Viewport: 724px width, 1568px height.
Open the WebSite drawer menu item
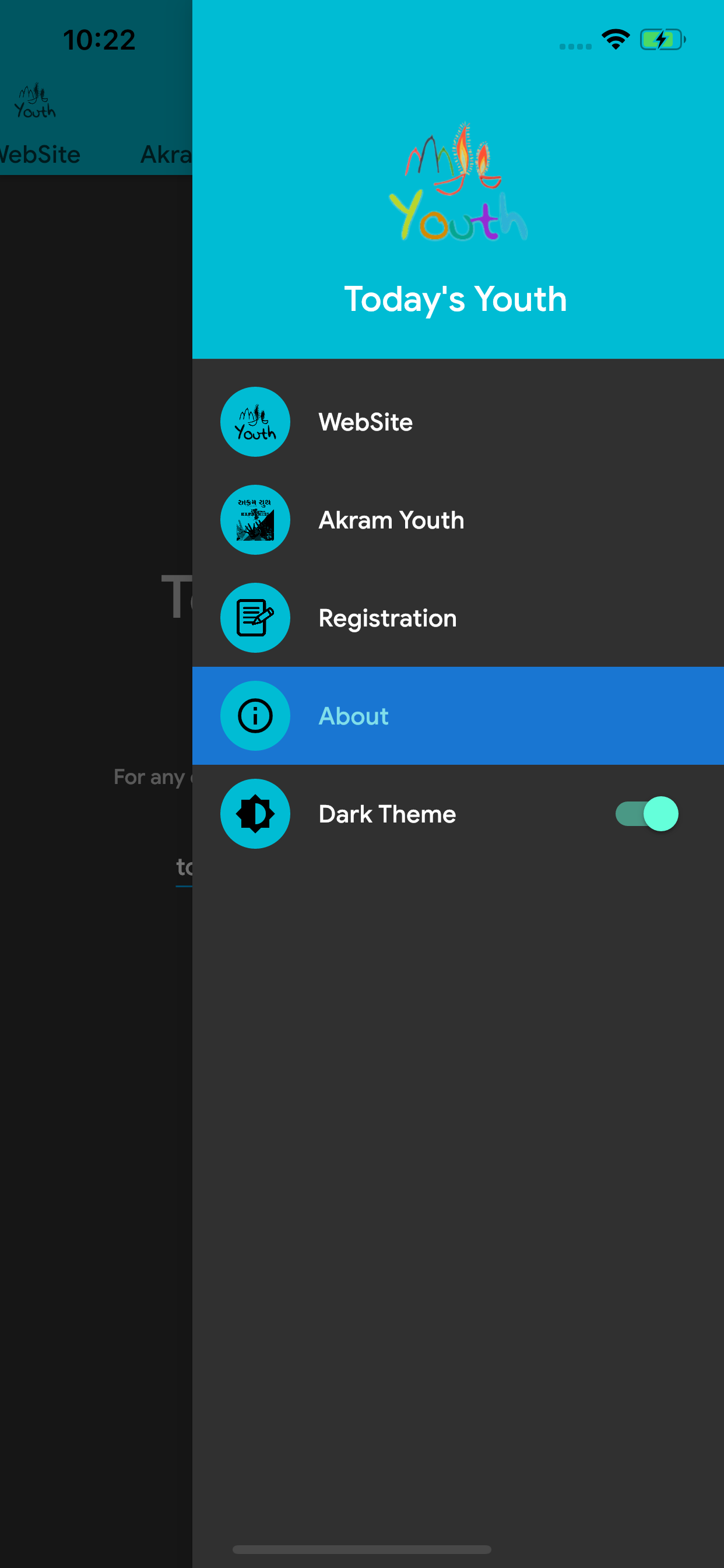[x=458, y=422]
